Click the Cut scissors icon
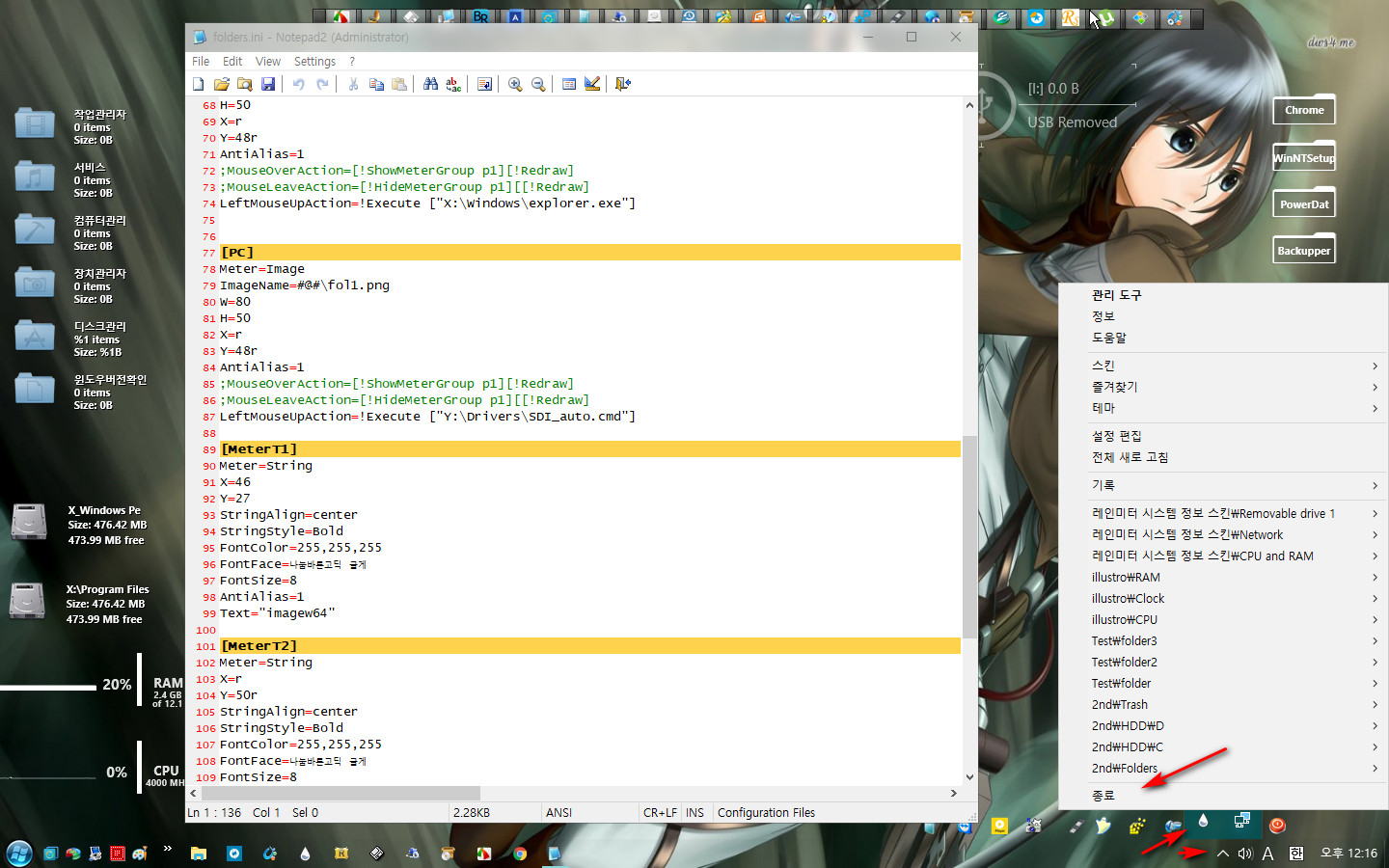 pos(353,84)
